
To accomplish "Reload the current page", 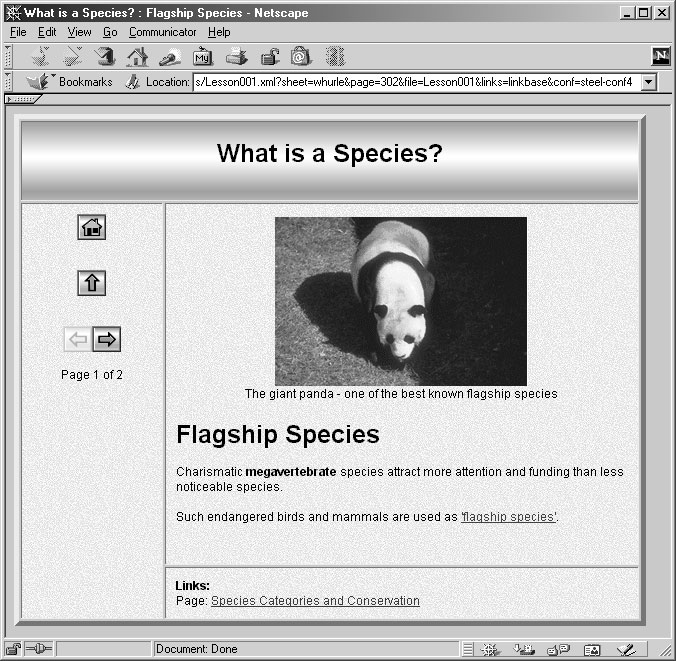I will pyautogui.click(x=105, y=57).
